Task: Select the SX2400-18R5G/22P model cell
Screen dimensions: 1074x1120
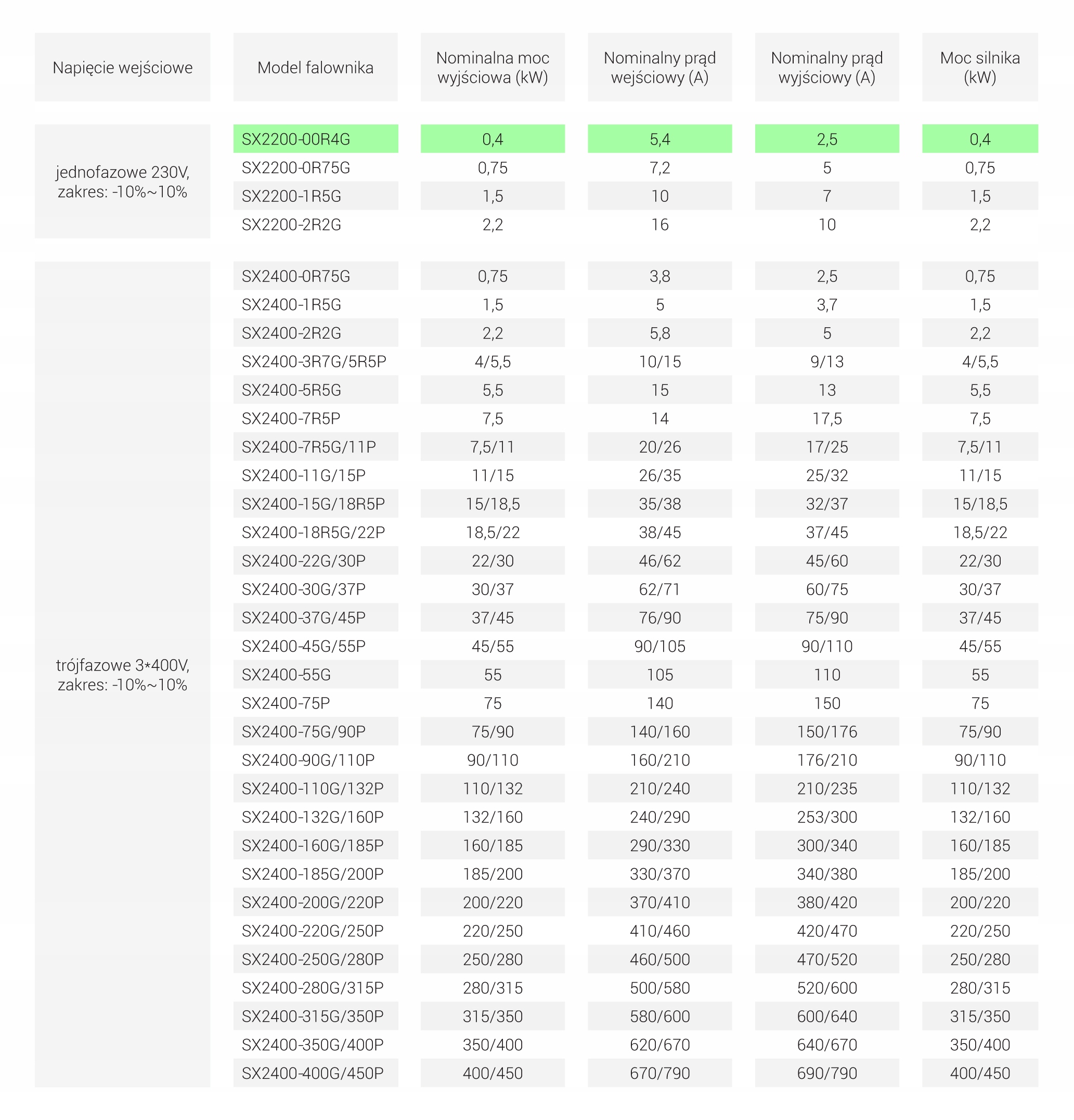Action: pyautogui.click(x=313, y=532)
